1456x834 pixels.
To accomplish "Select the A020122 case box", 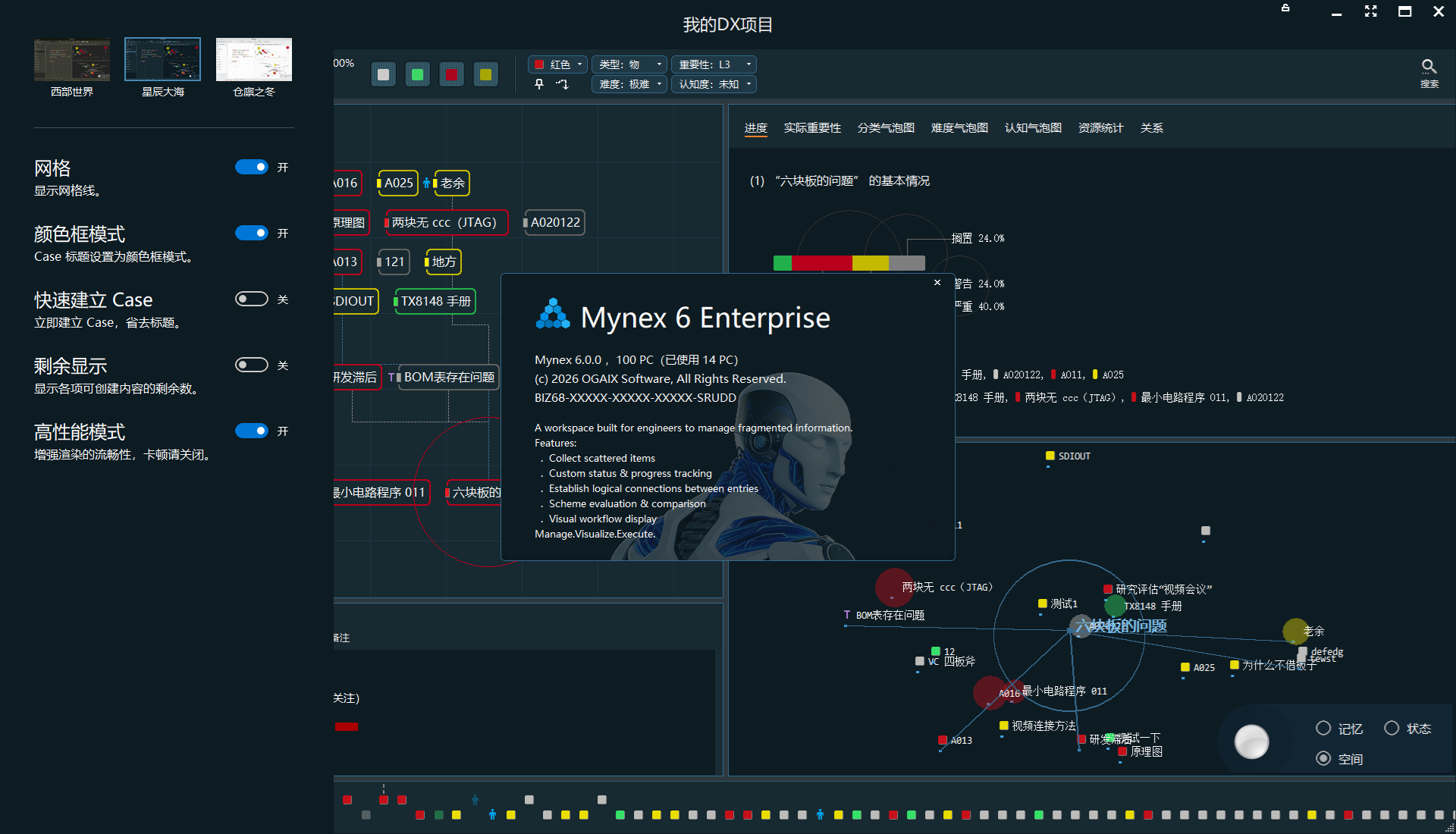I will 554,222.
